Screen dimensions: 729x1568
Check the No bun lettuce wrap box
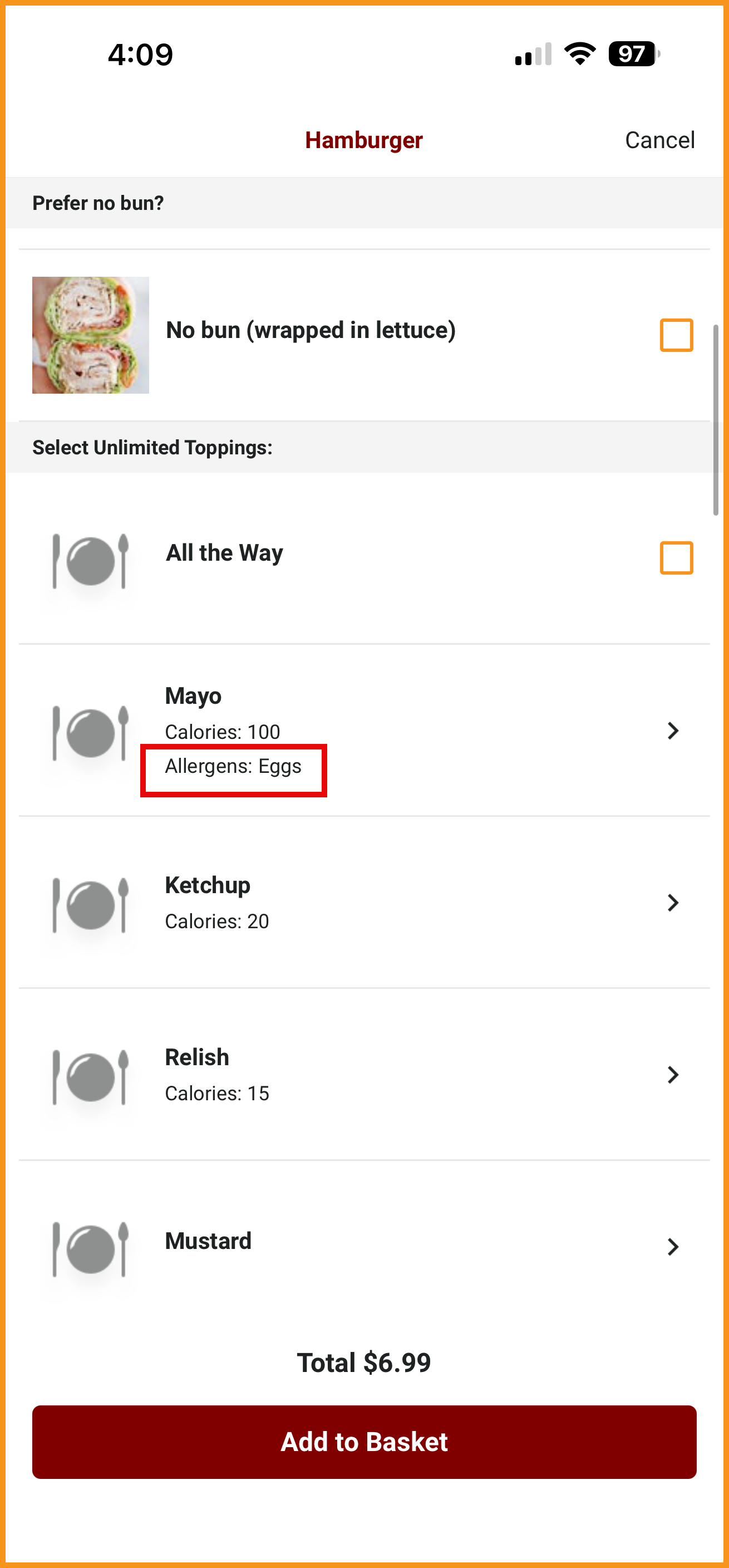tap(676, 335)
